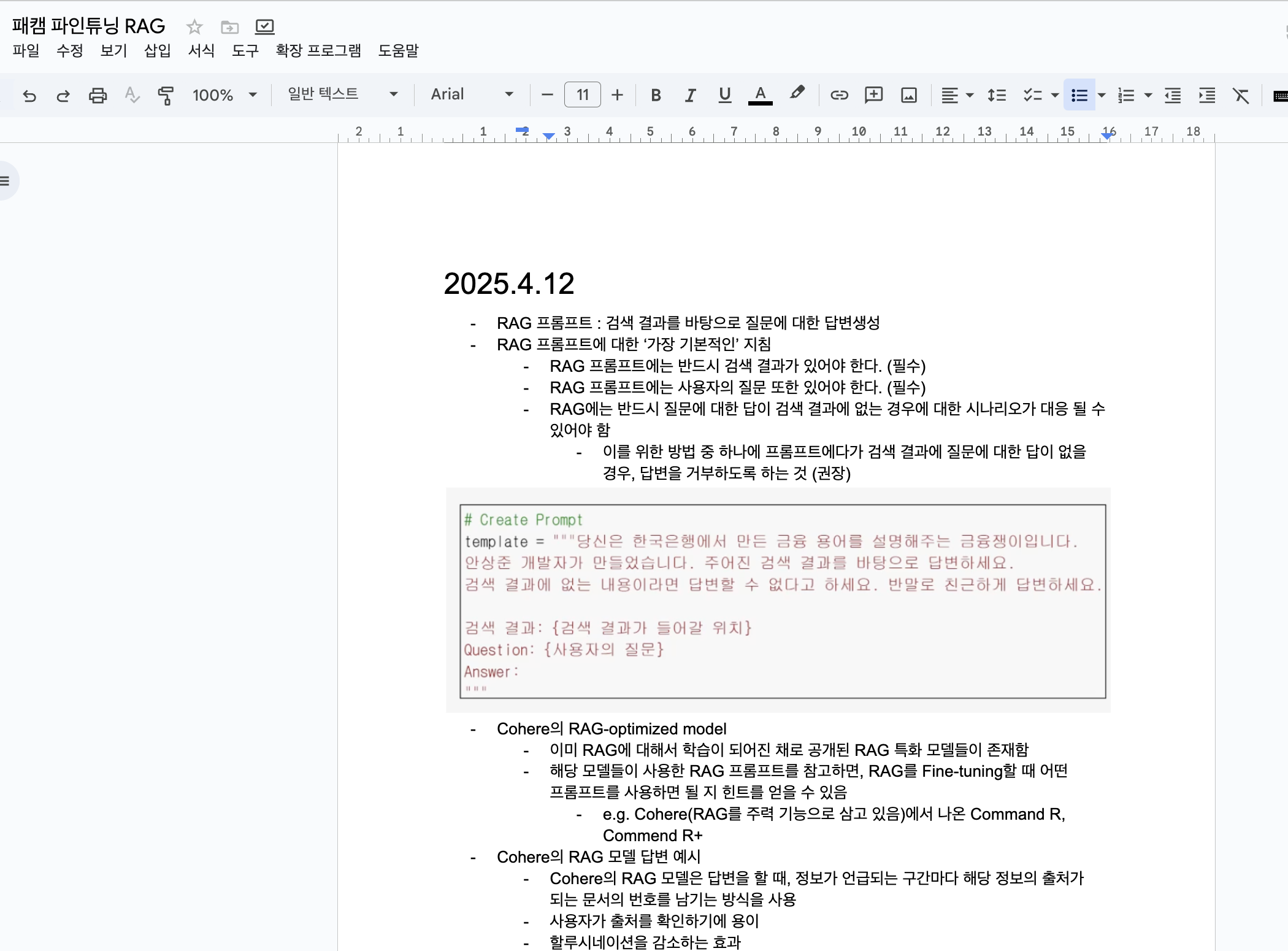Viewport: 1288px width, 951px height.
Task: Open the Arial font dropdown
Action: point(472,94)
